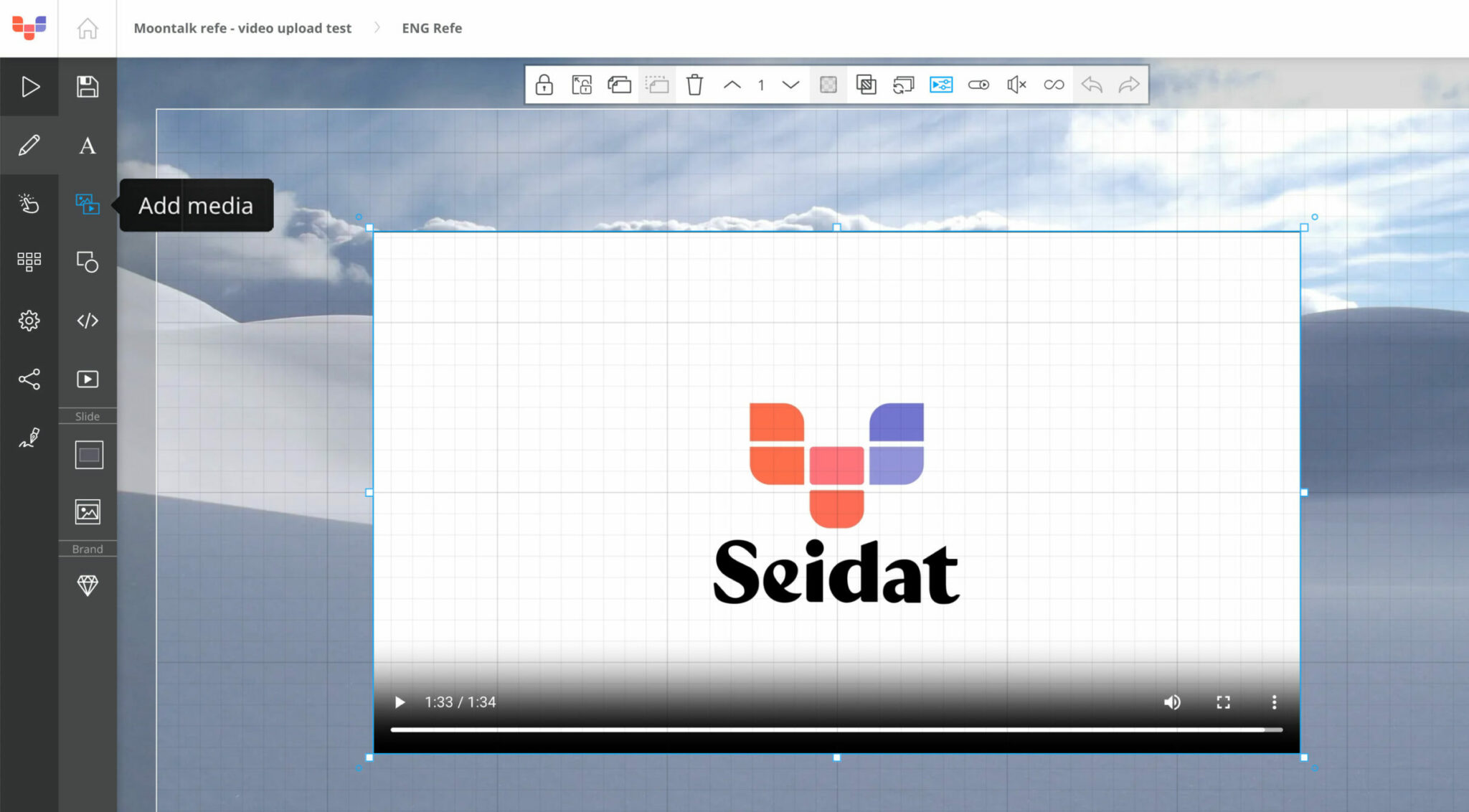
Task: Undo the last change
Action: [x=1091, y=84]
